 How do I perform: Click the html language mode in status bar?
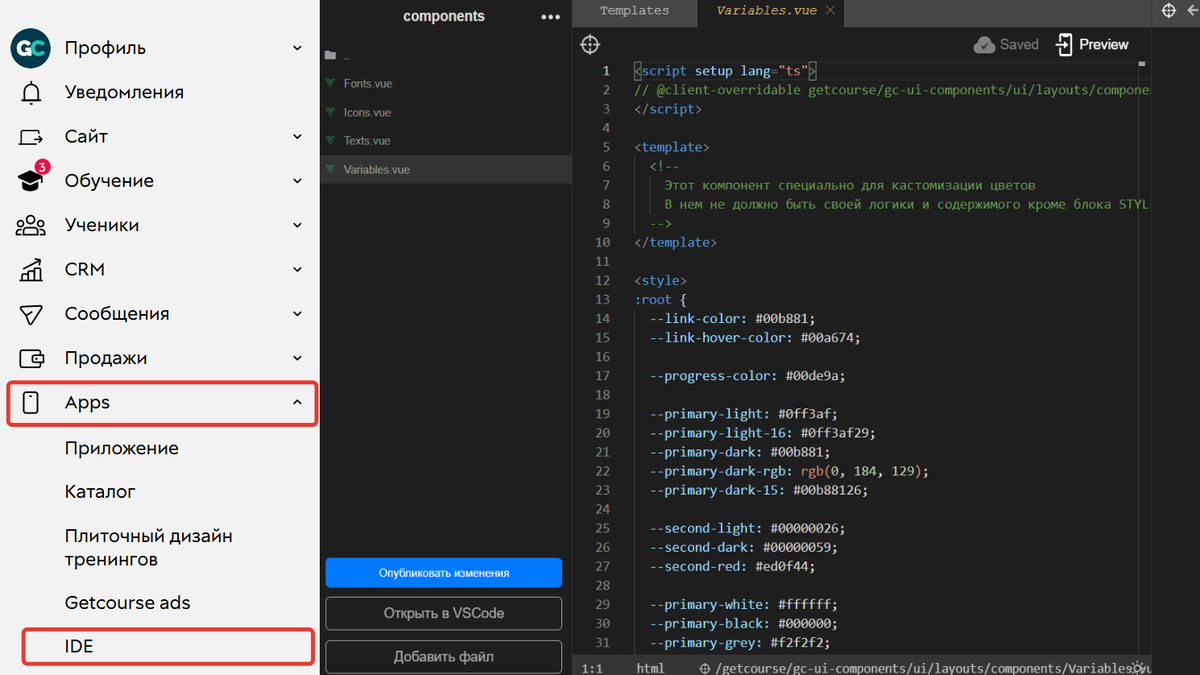[x=650, y=668]
